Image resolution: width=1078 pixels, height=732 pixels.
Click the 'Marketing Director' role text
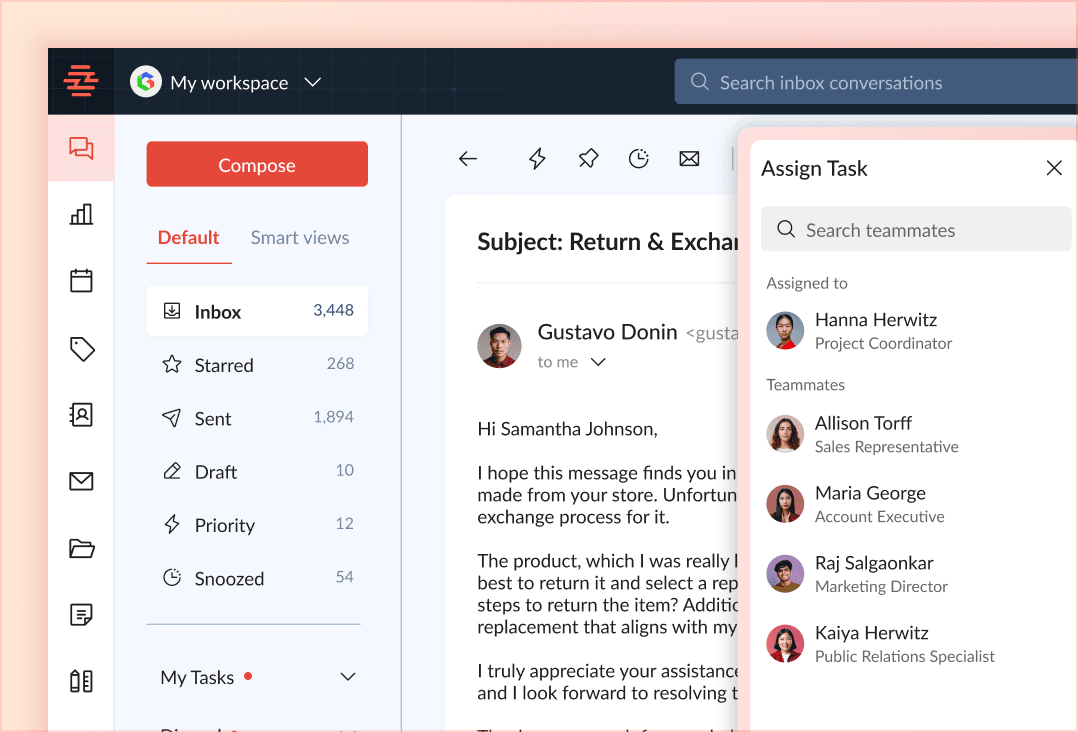pyautogui.click(x=881, y=586)
